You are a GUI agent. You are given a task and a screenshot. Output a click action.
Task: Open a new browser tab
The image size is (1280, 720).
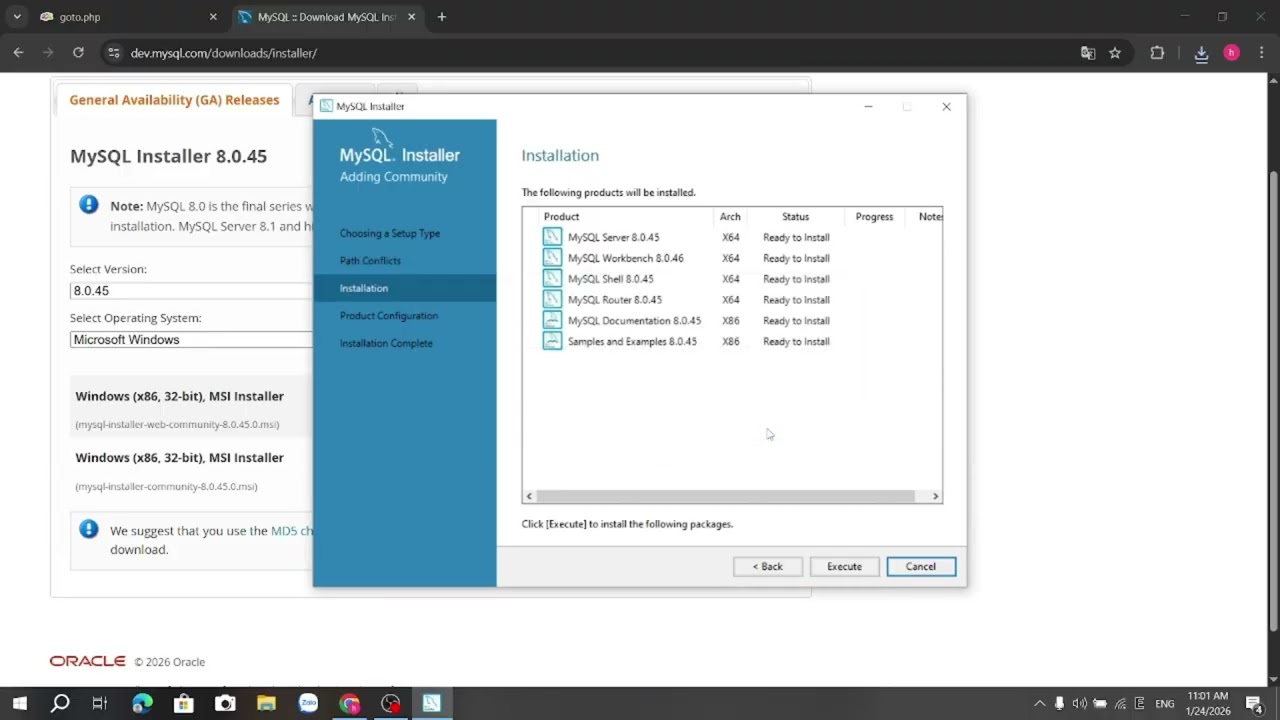tap(441, 17)
